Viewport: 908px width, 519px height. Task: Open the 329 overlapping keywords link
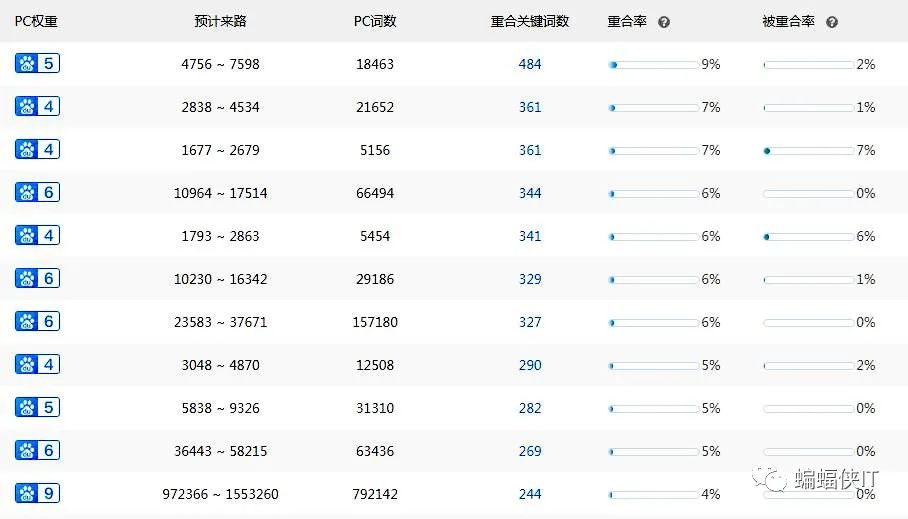[x=530, y=279]
